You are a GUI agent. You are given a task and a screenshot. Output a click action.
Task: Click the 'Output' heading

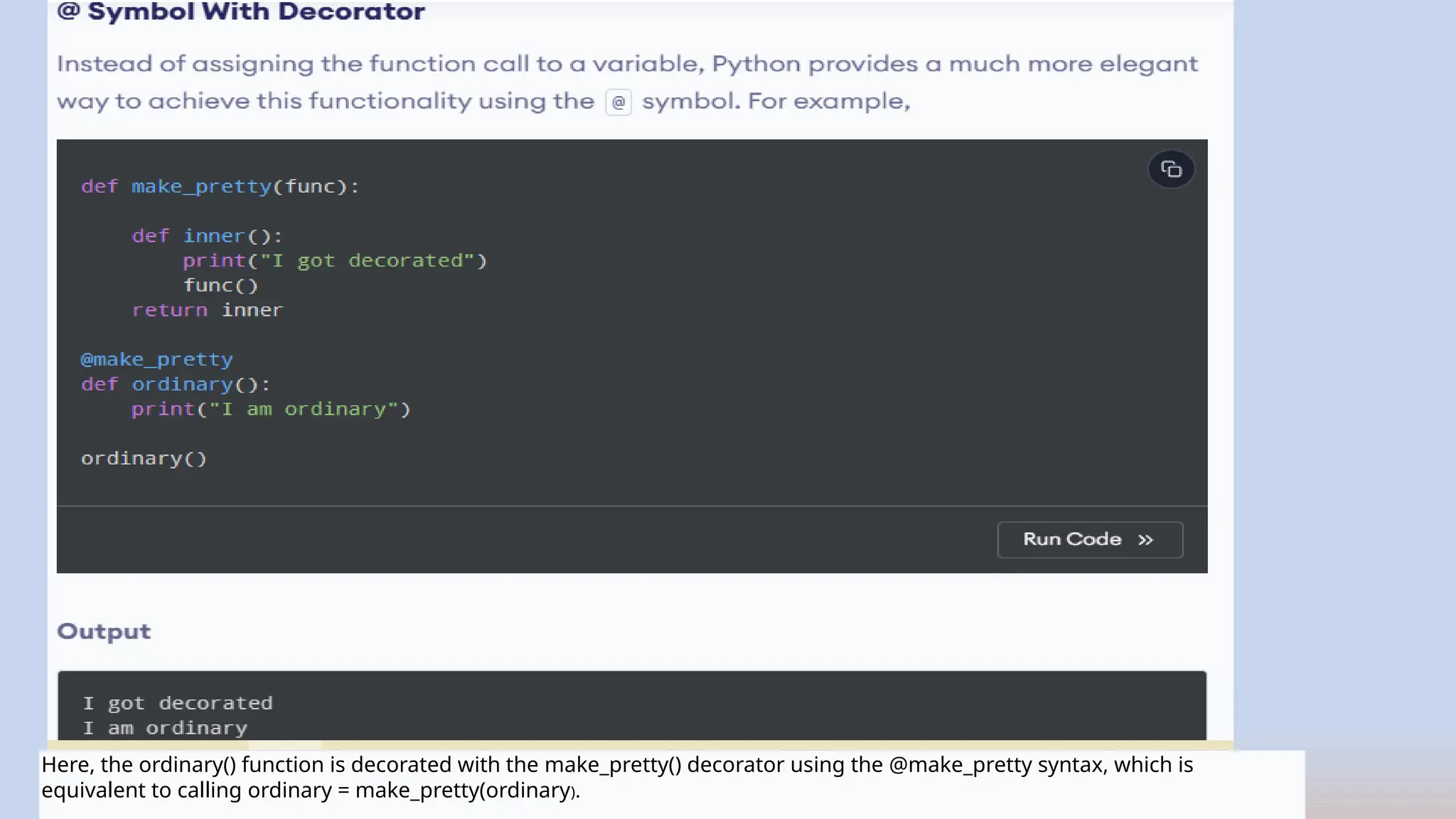click(x=104, y=632)
